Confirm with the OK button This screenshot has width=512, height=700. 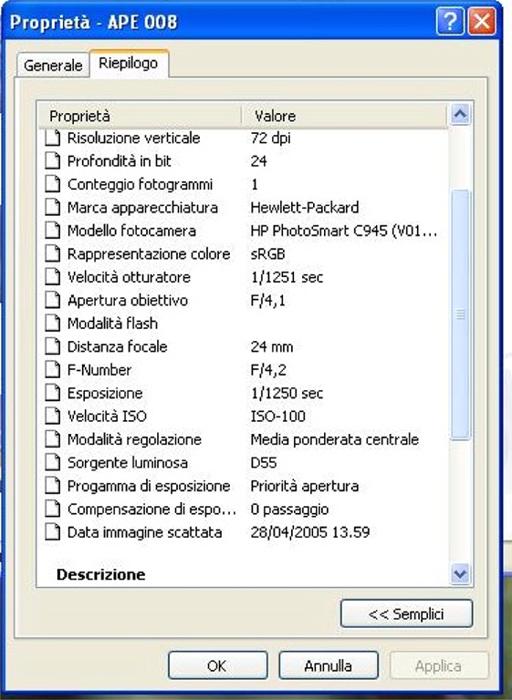[x=217, y=666]
